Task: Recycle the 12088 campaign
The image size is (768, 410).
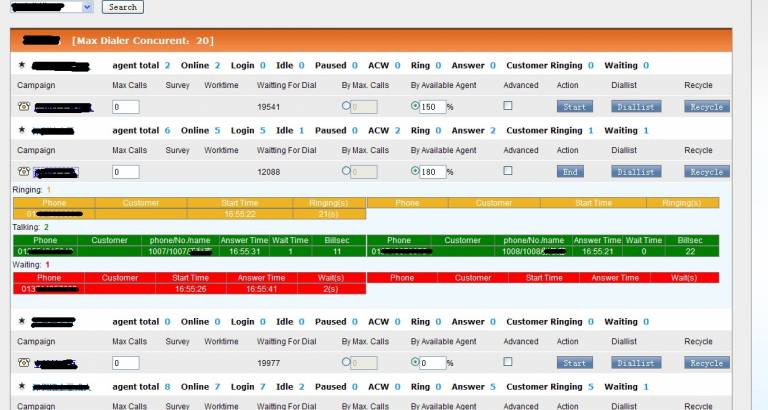Action: tap(707, 172)
